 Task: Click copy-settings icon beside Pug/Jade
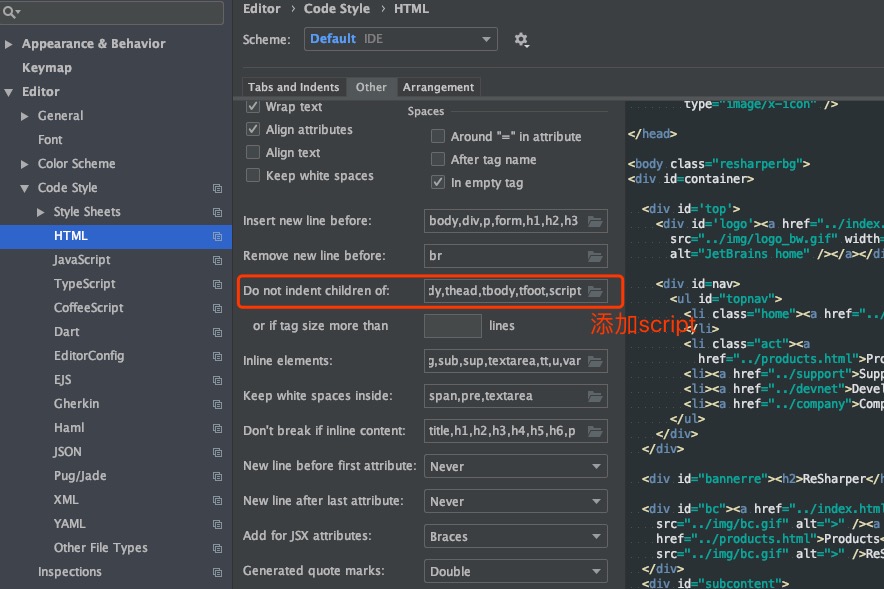(217, 476)
